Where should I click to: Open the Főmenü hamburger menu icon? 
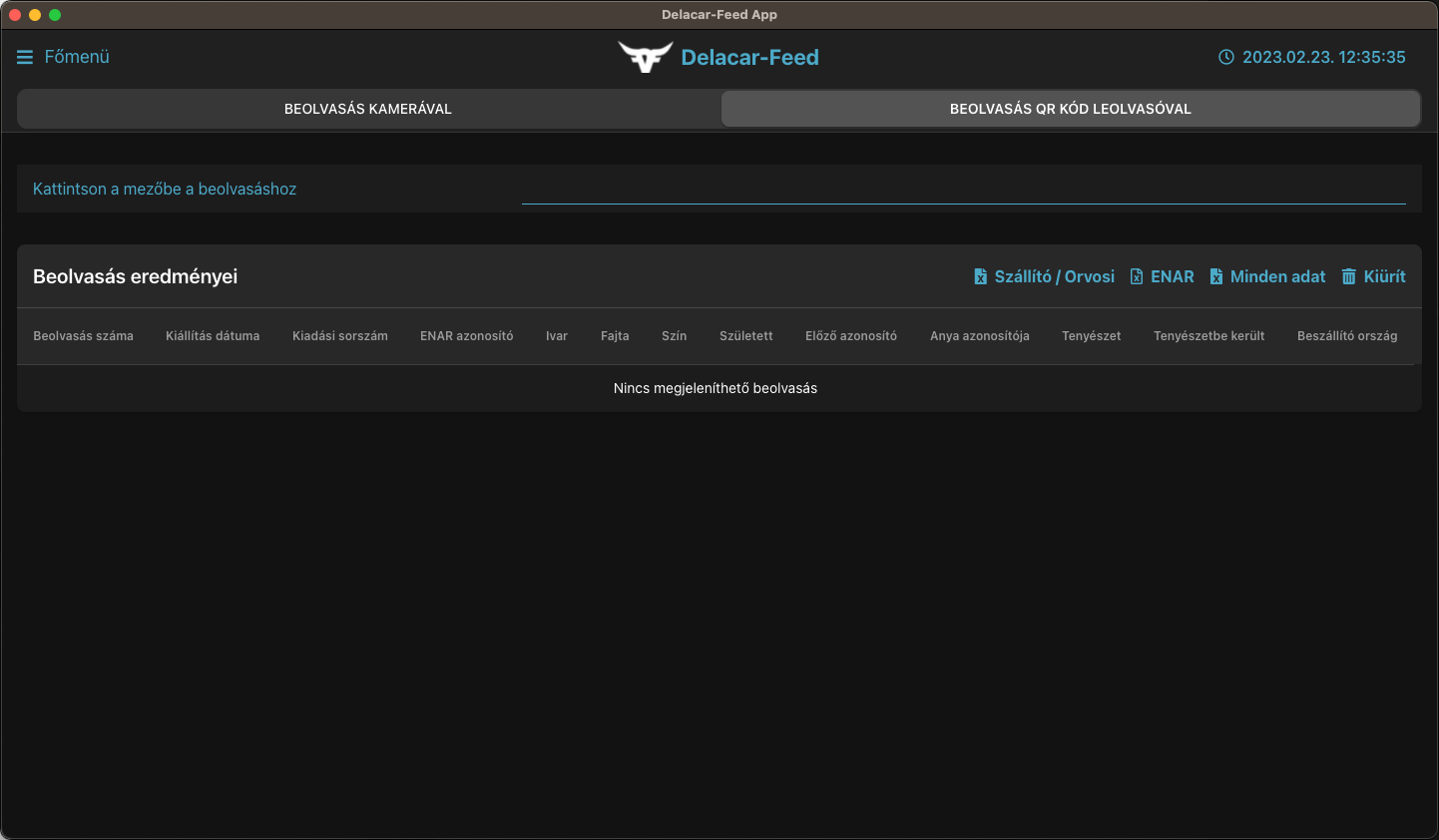click(x=25, y=58)
